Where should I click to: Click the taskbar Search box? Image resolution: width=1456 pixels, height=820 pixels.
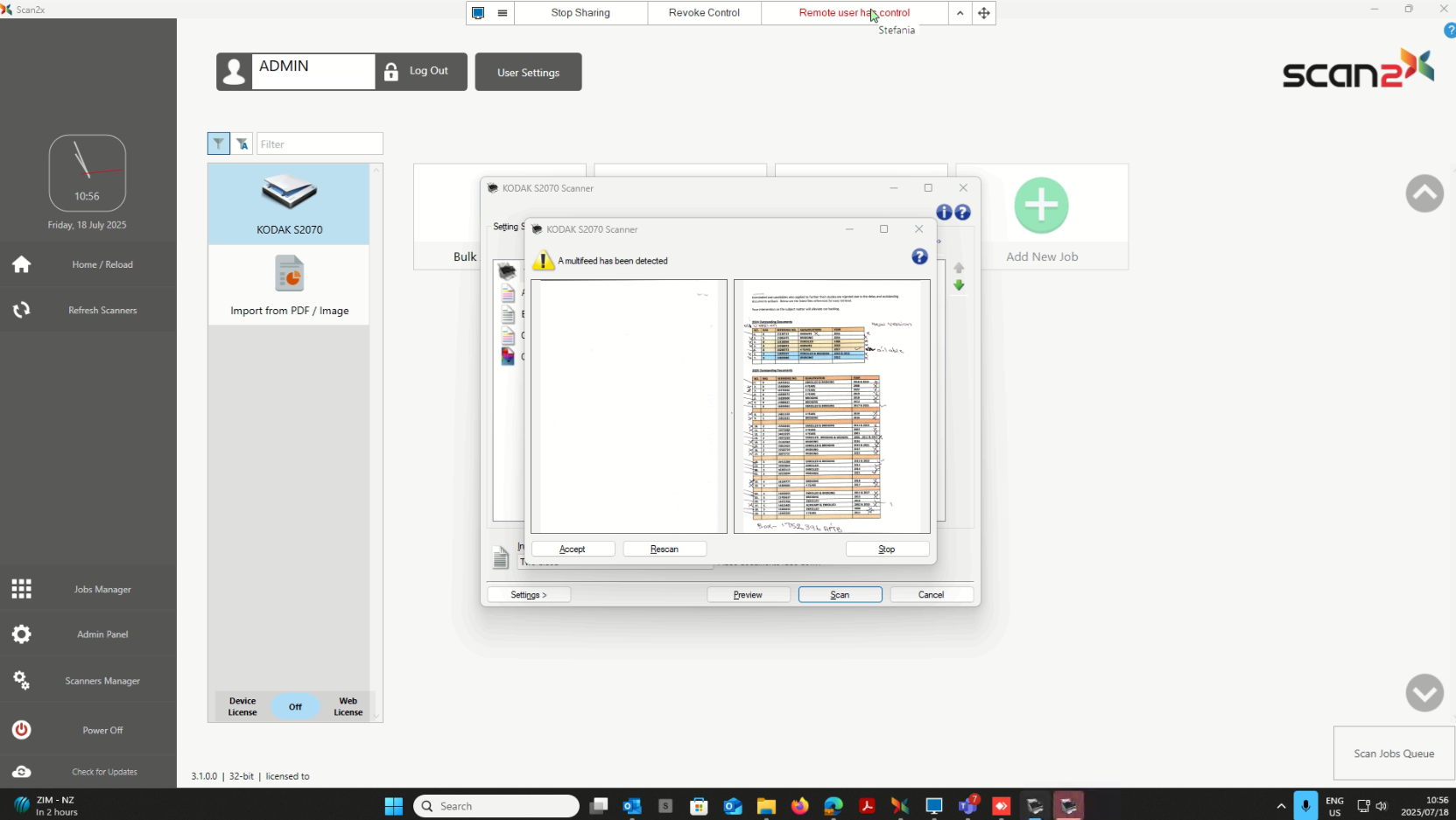[x=496, y=806]
